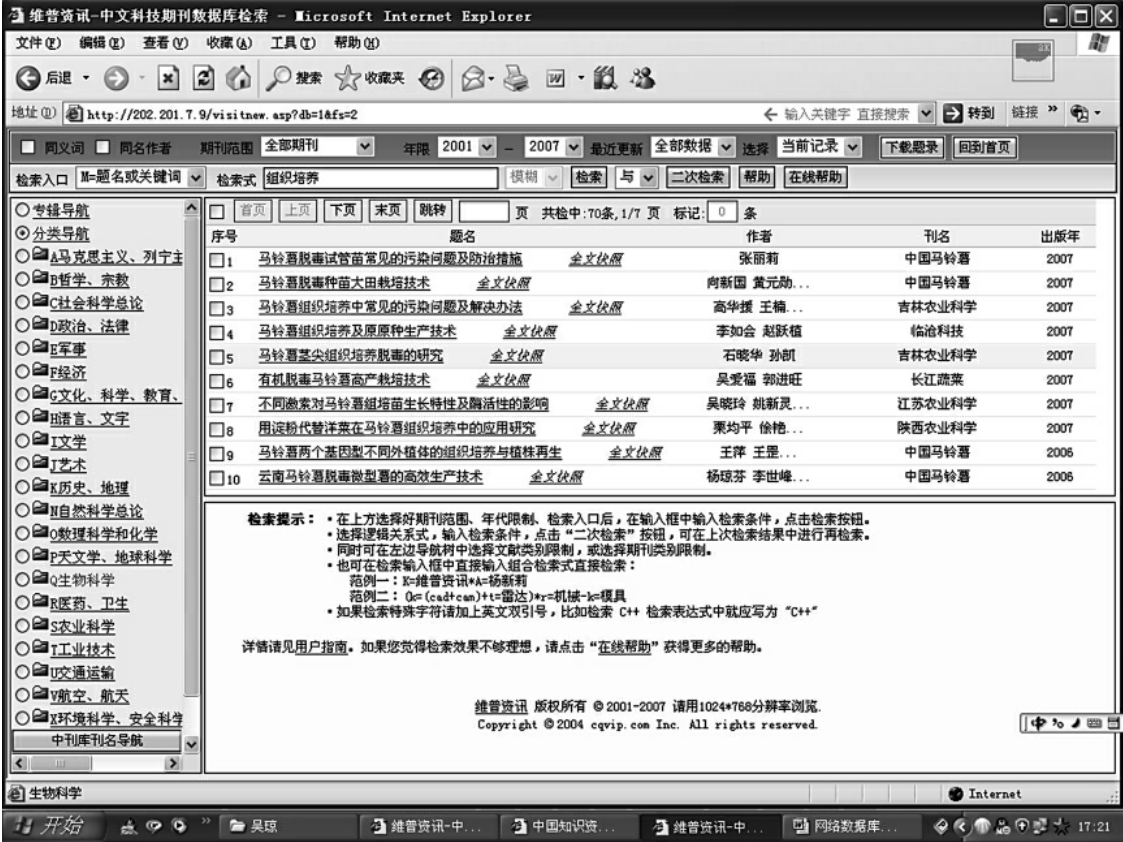Open the address bar history dropdown

[x=925, y=113]
